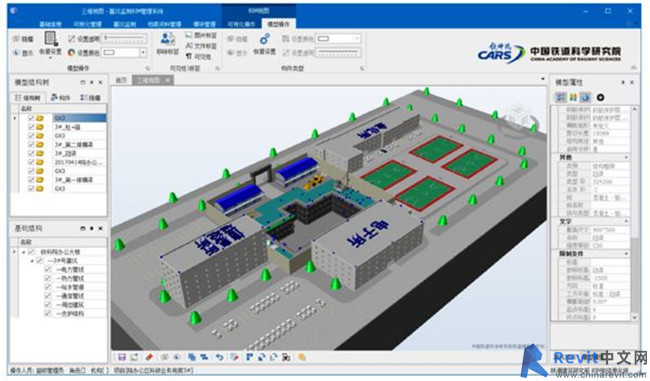Click the red eraser icon in bottom toolbar
This screenshot has height=381, width=650.
click(149, 357)
